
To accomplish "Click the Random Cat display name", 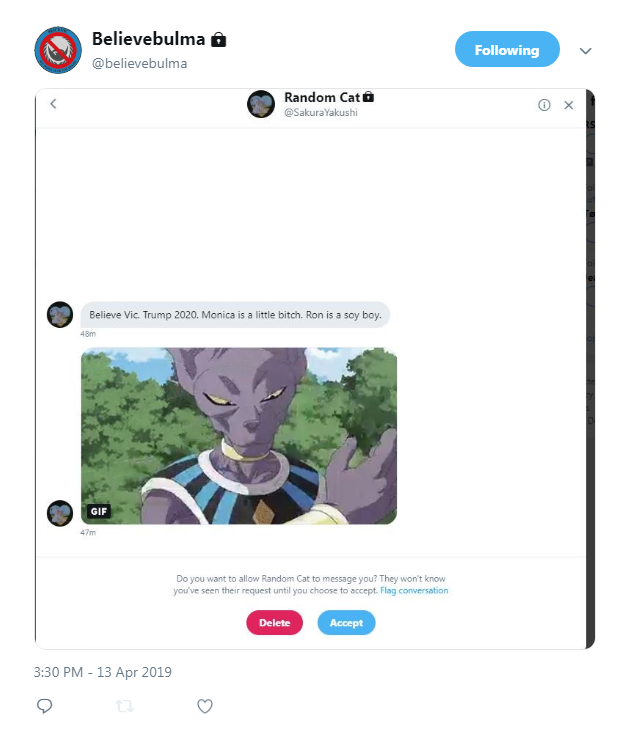I will point(322,97).
